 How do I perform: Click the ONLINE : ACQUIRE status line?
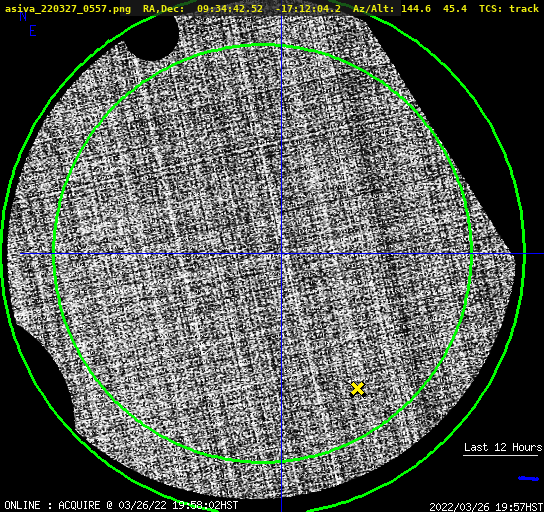(121, 505)
